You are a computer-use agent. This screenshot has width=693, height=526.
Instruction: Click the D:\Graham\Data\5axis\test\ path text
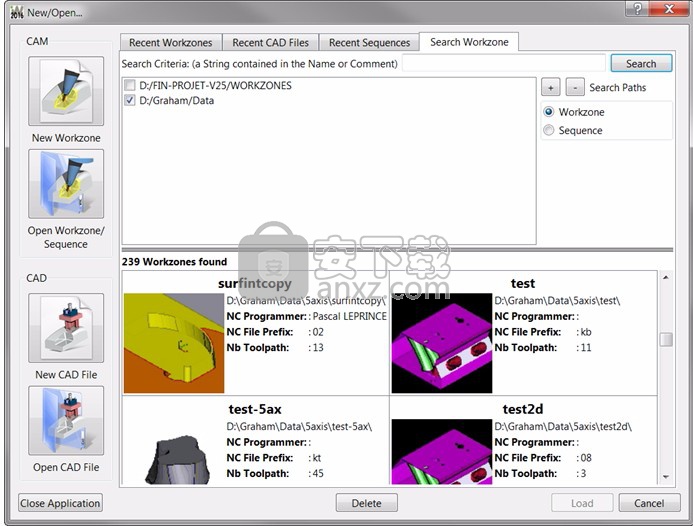(x=557, y=301)
